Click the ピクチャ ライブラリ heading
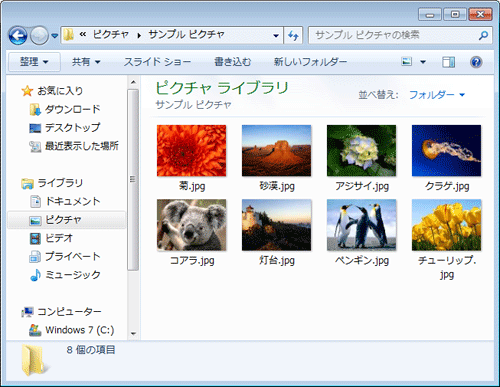The width and height of the screenshot is (500, 387). [222, 88]
